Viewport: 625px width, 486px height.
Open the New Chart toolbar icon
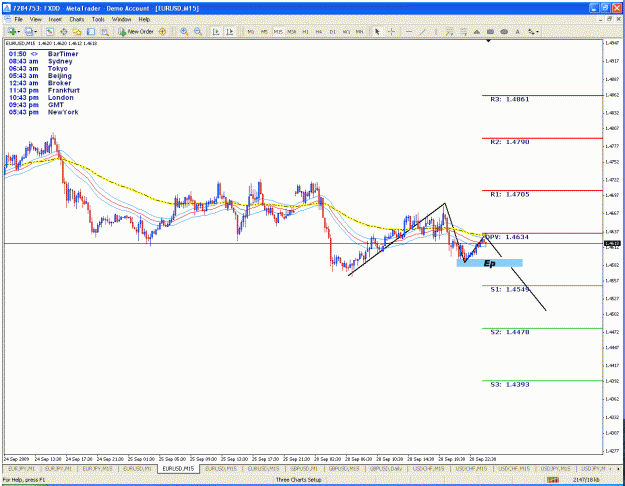tap(11, 31)
